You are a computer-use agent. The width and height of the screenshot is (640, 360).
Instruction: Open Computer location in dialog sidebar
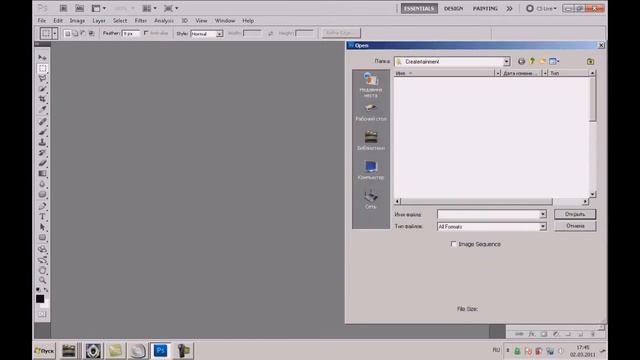click(371, 170)
